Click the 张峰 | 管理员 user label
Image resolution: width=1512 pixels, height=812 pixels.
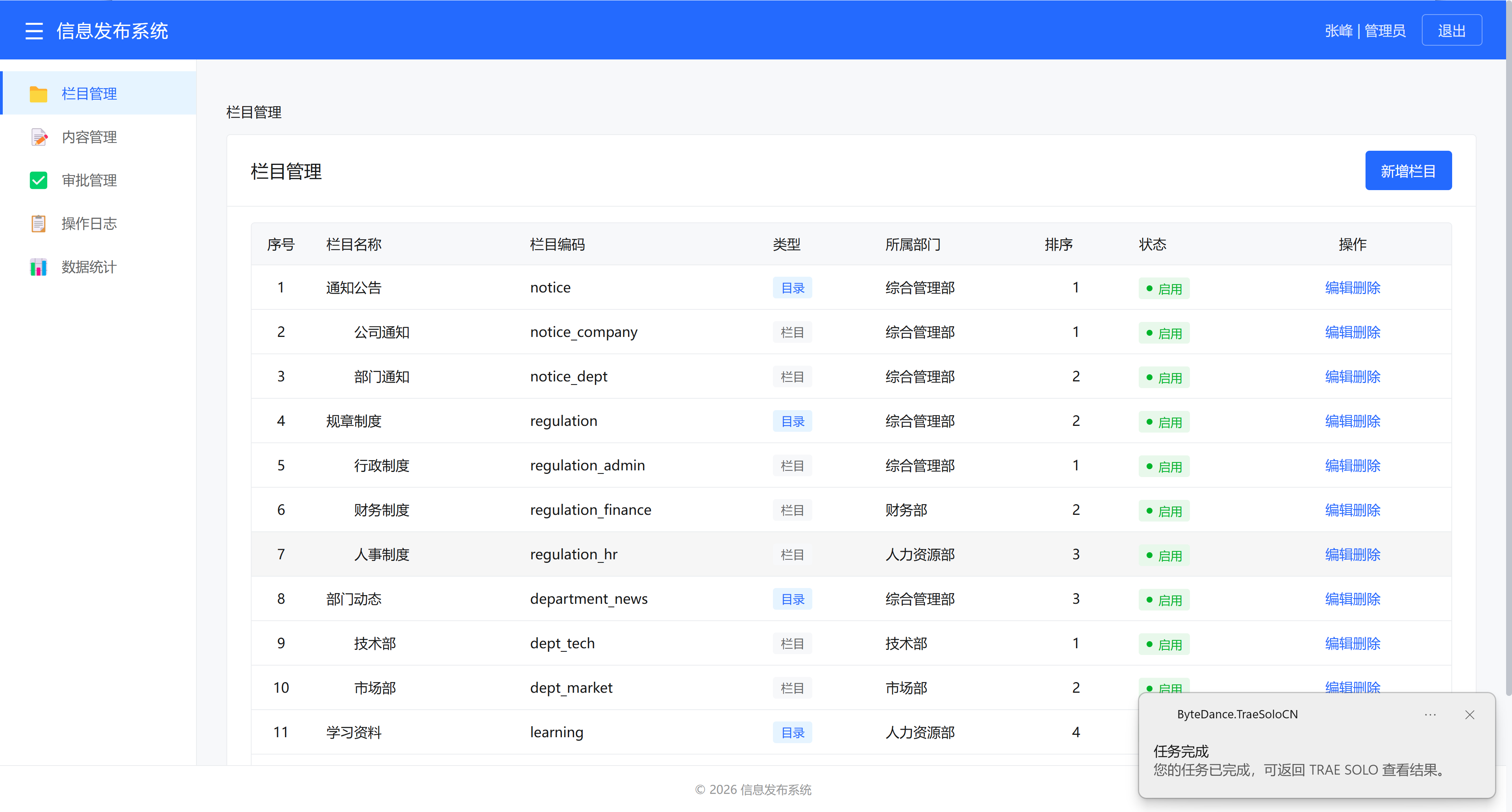coord(1365,31)
